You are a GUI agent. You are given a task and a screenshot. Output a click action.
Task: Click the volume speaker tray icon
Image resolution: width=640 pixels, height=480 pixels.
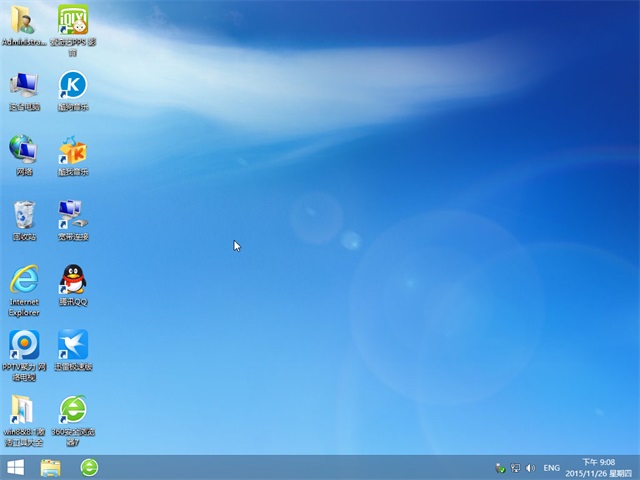click(530, 468)
